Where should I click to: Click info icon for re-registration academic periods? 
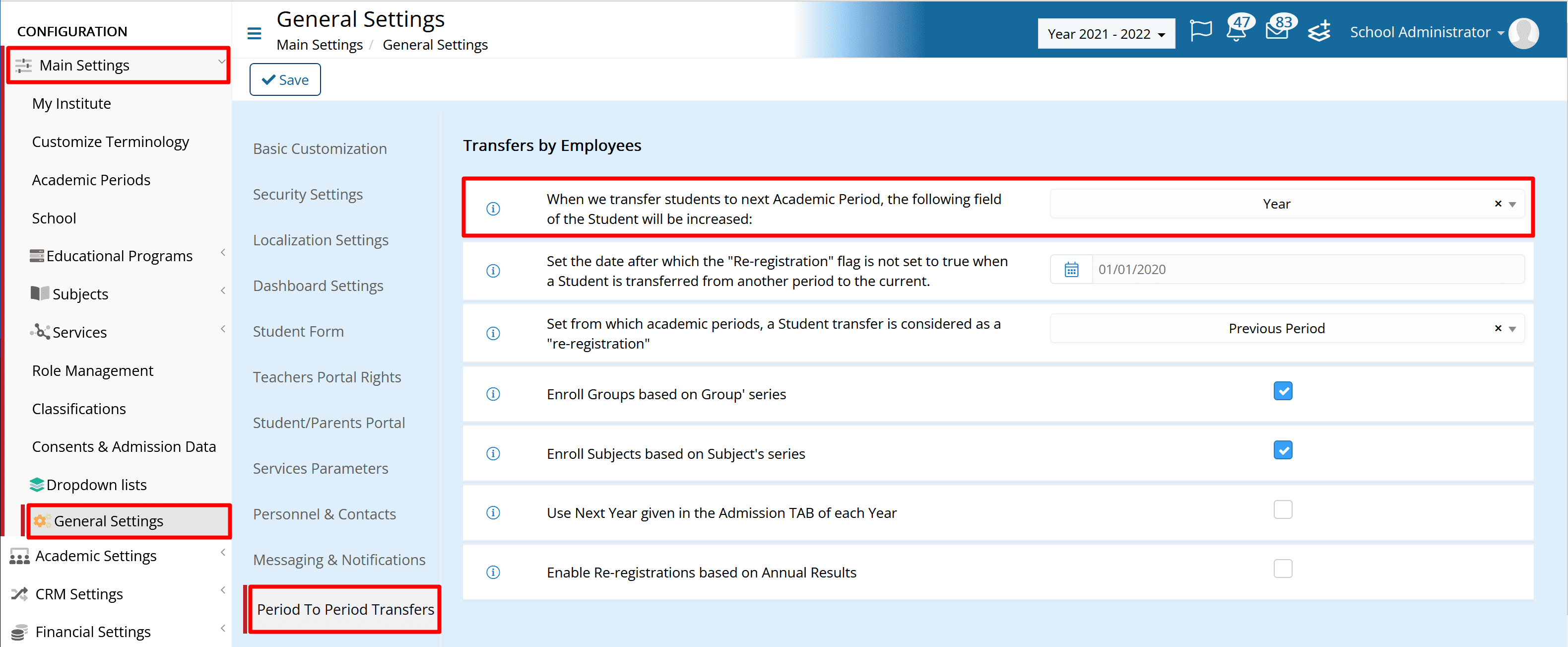(493, 333)
